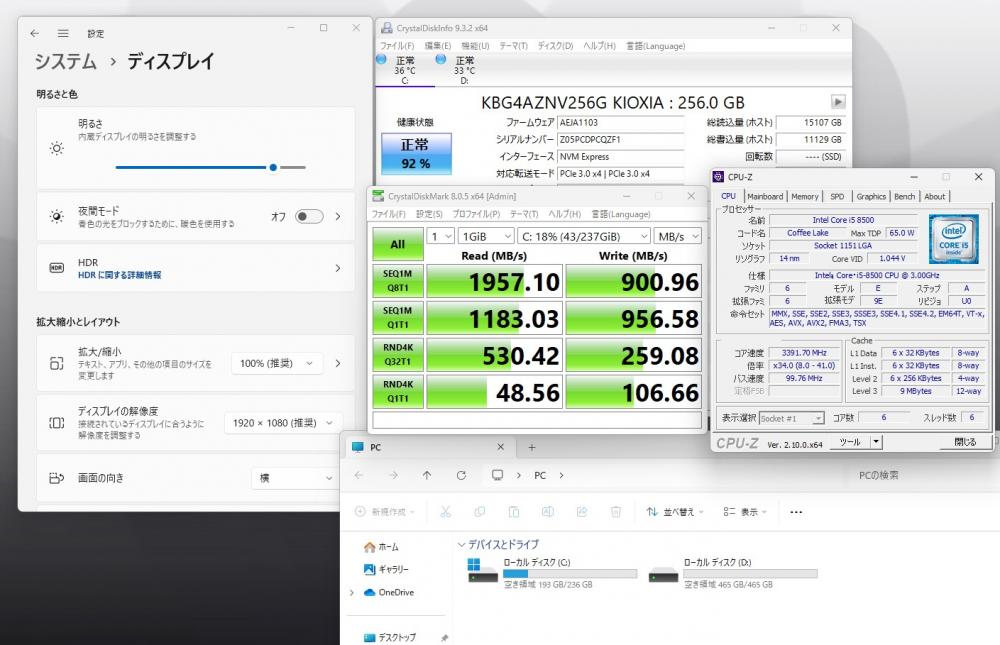Switch to Memory tab in CPU-Z
Screen dimensions: 1000x645
point(804,196)
